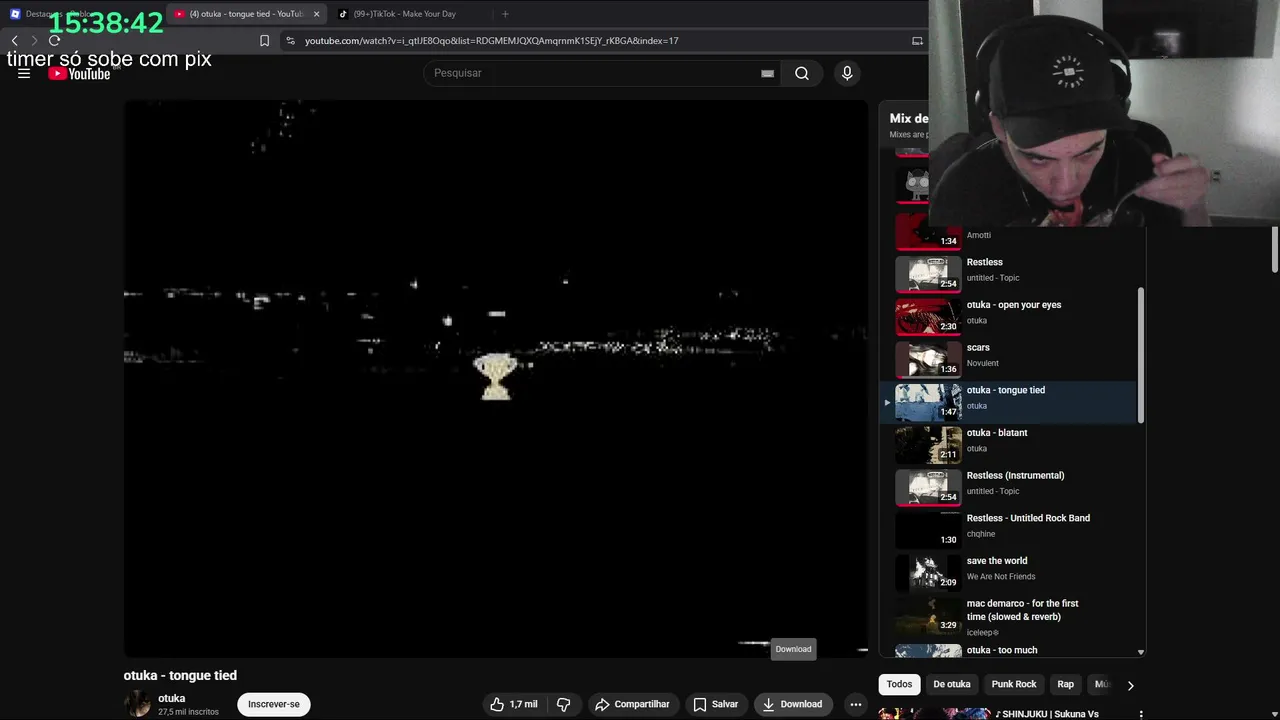Open the SHINJUKU | Sukuna Vs recommended video

pyautogui.click(x=1047, y=714)
